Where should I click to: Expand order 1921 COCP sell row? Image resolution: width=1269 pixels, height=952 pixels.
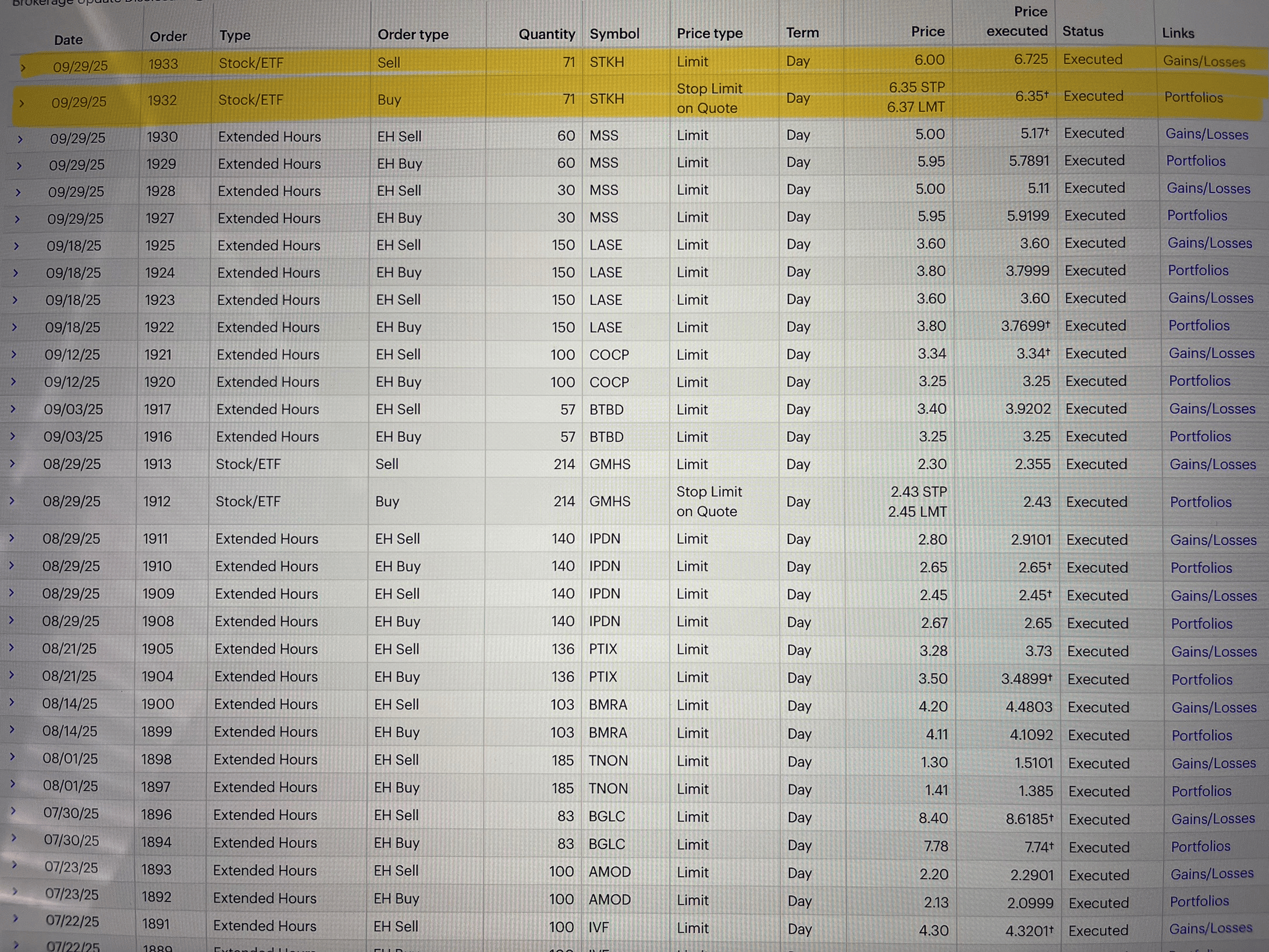[15, 354]
